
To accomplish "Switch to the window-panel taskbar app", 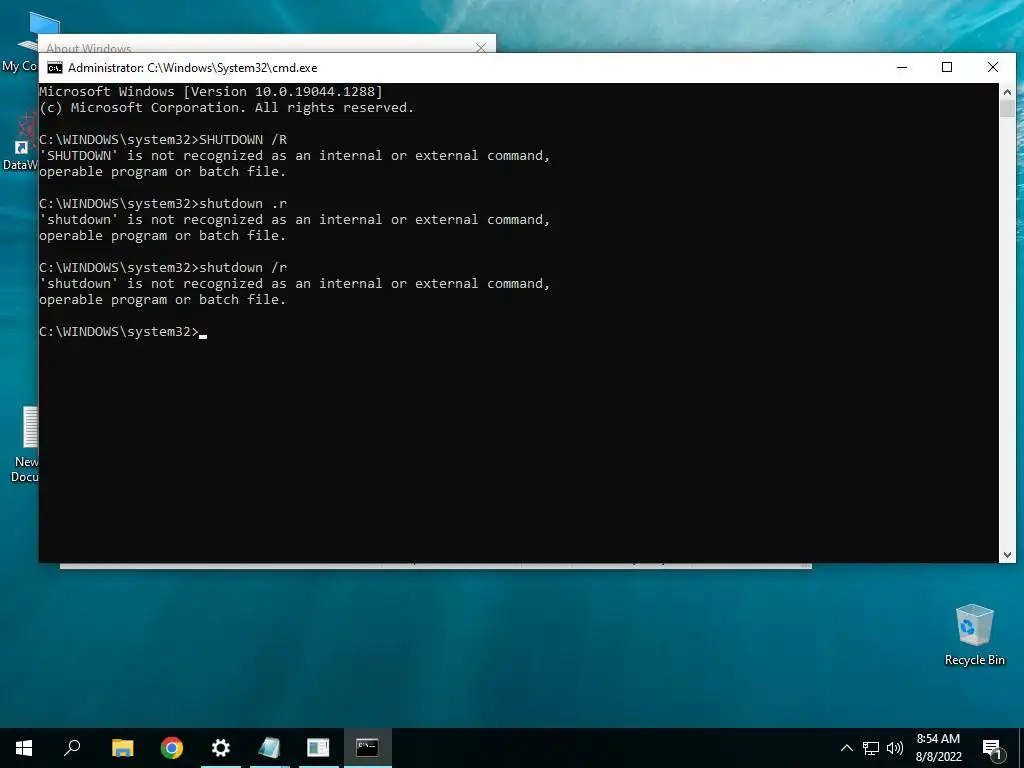I will pos(318,748).
